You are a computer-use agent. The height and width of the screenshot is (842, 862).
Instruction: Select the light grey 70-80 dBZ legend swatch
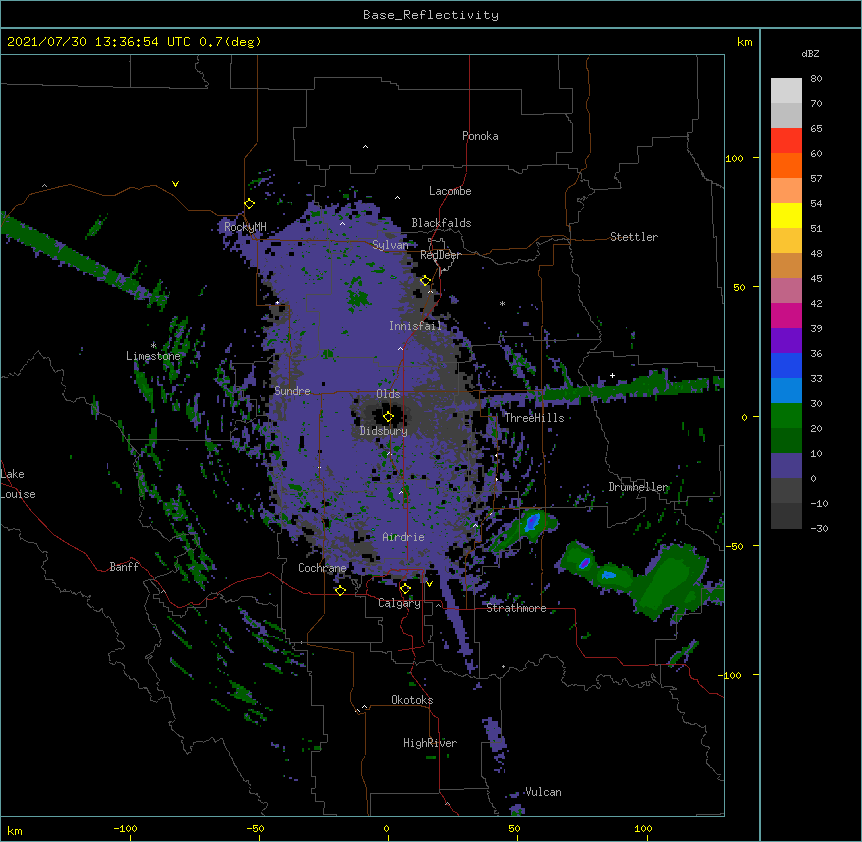tap(786, 90)
